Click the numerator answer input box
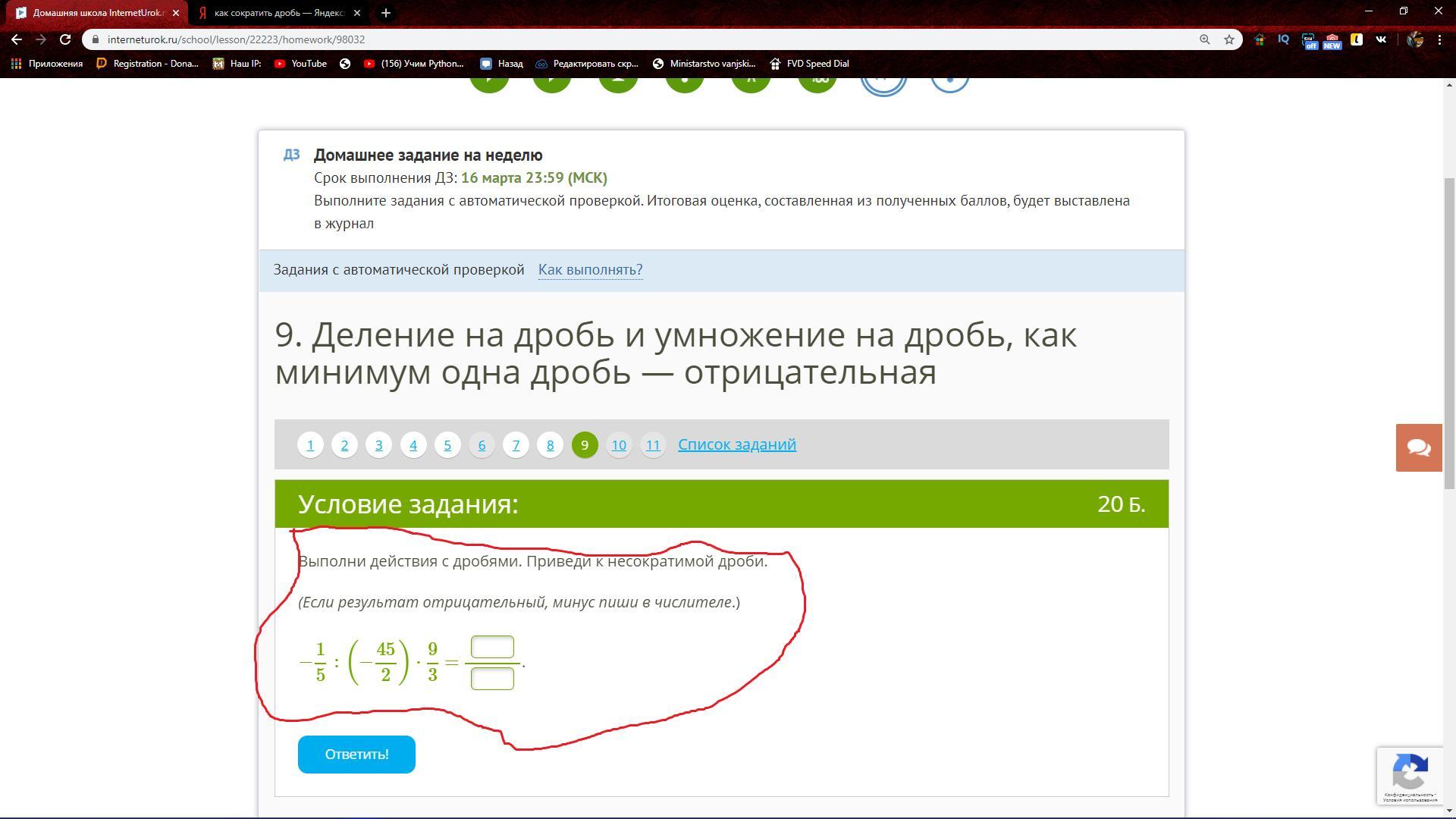 [492, 647]
